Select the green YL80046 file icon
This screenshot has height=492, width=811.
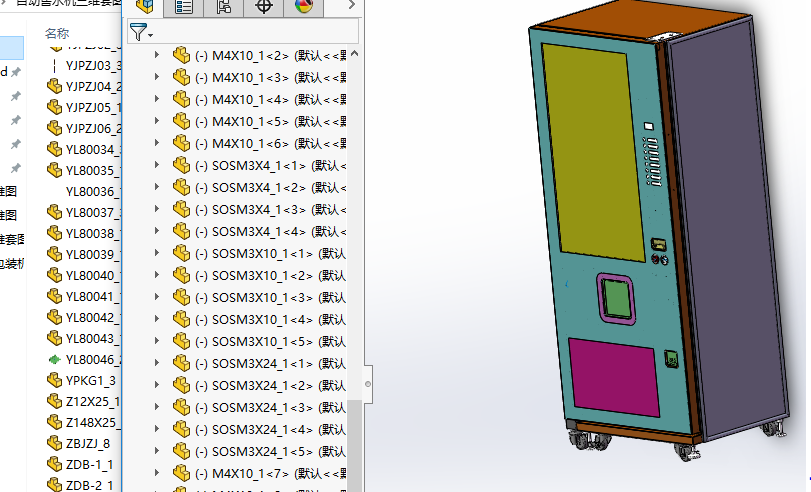[x=54, y=360]
